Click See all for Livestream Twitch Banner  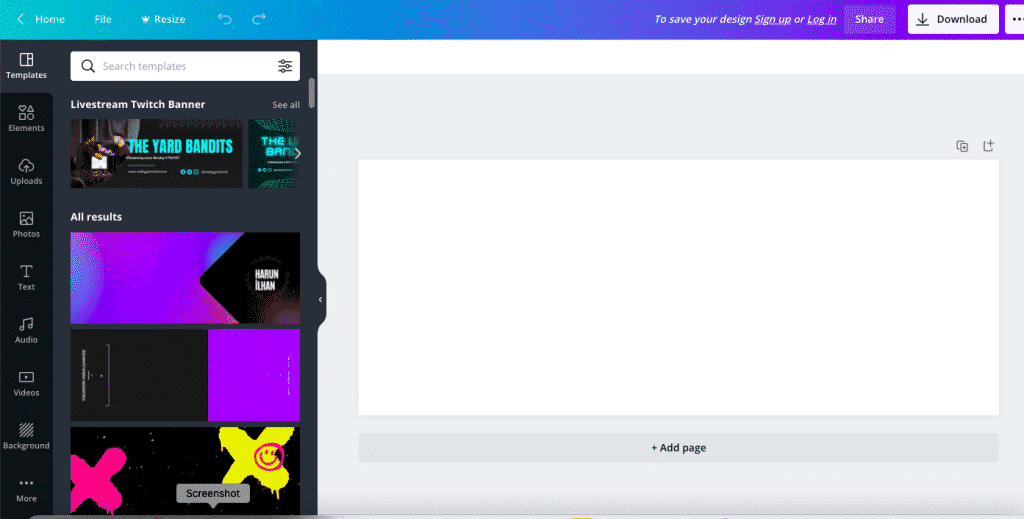(286, 104)
